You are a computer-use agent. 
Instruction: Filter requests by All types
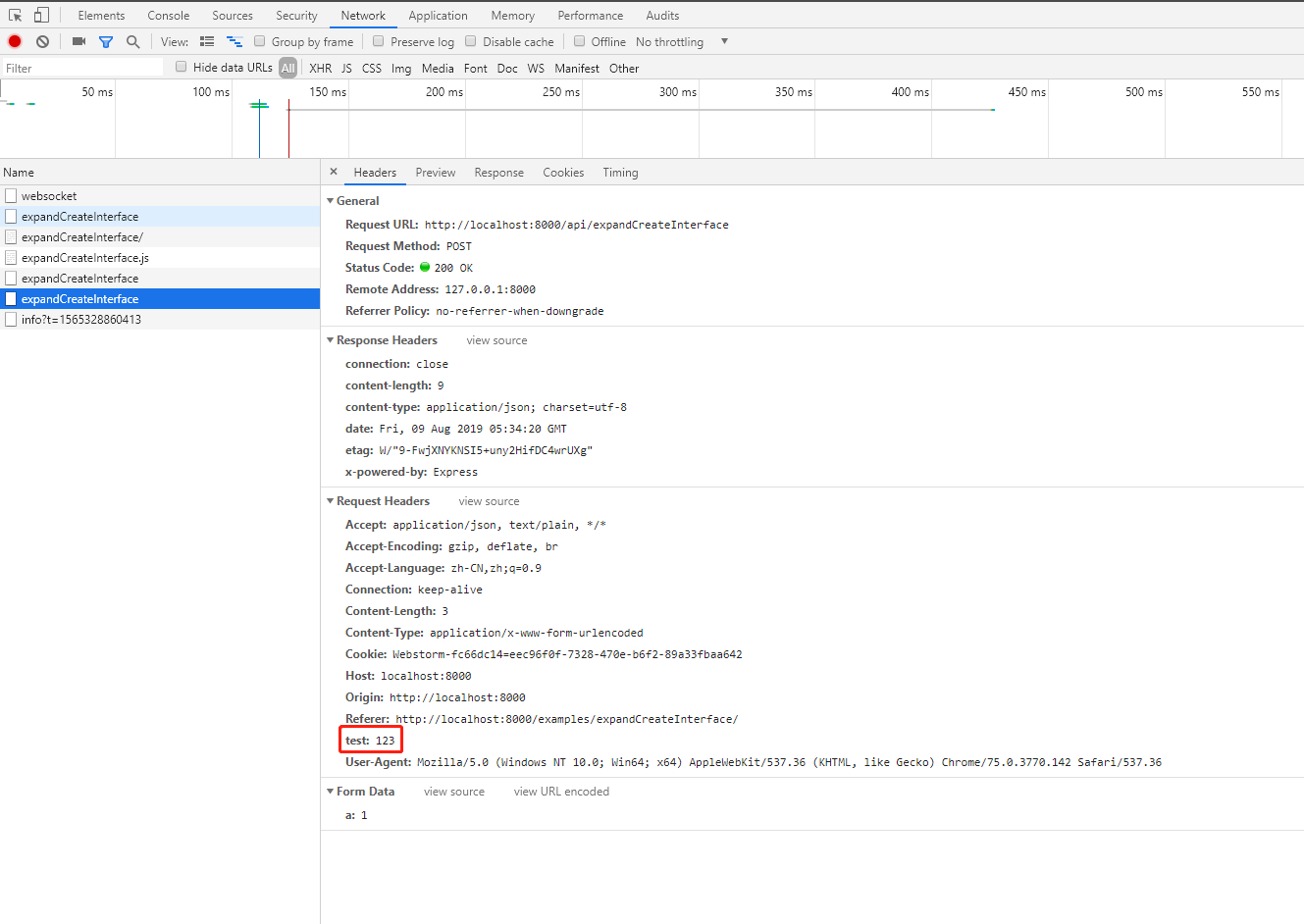(x=287, y=68)
